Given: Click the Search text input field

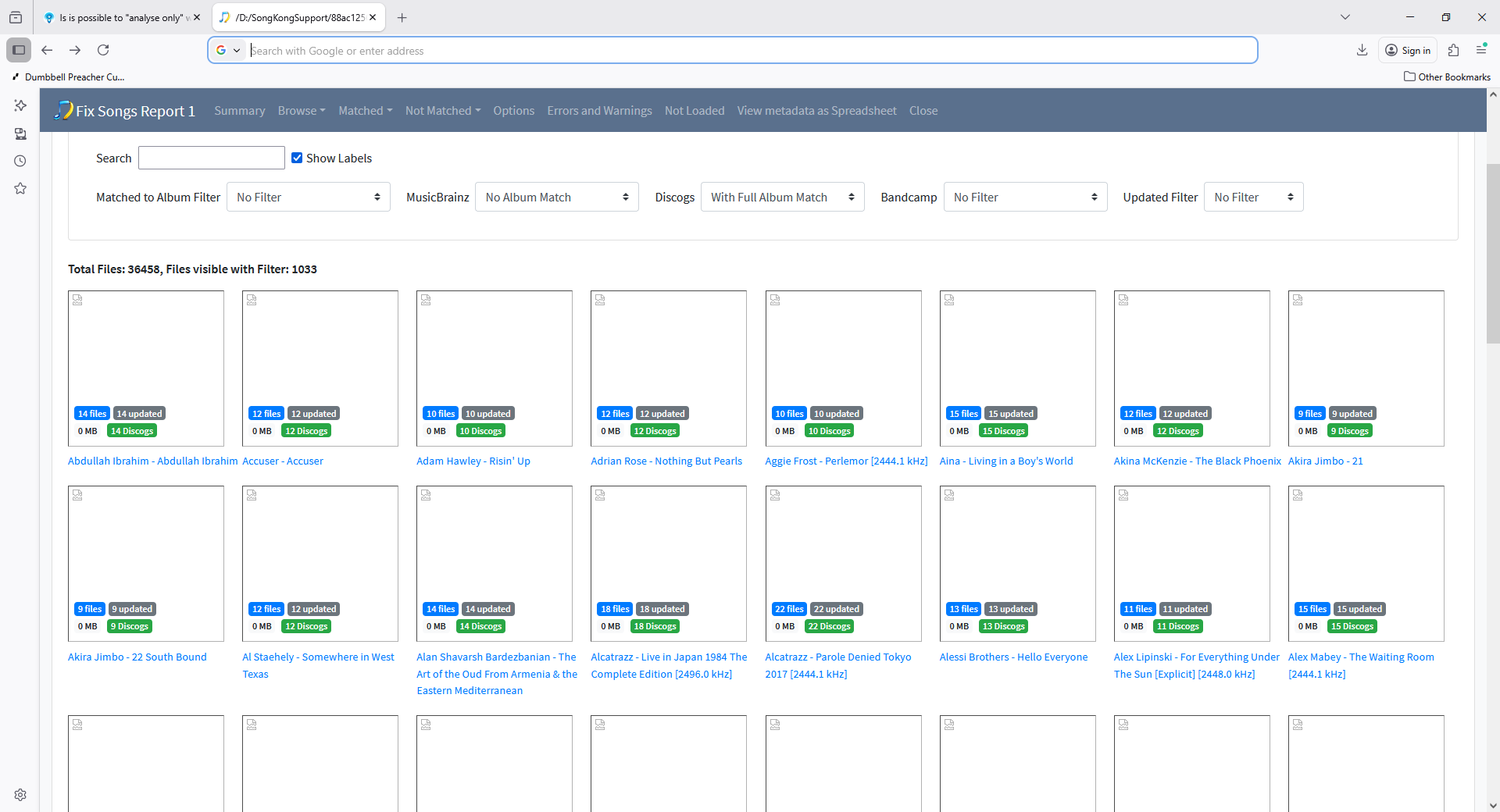Looking at the screenshot, I should 212,158.
